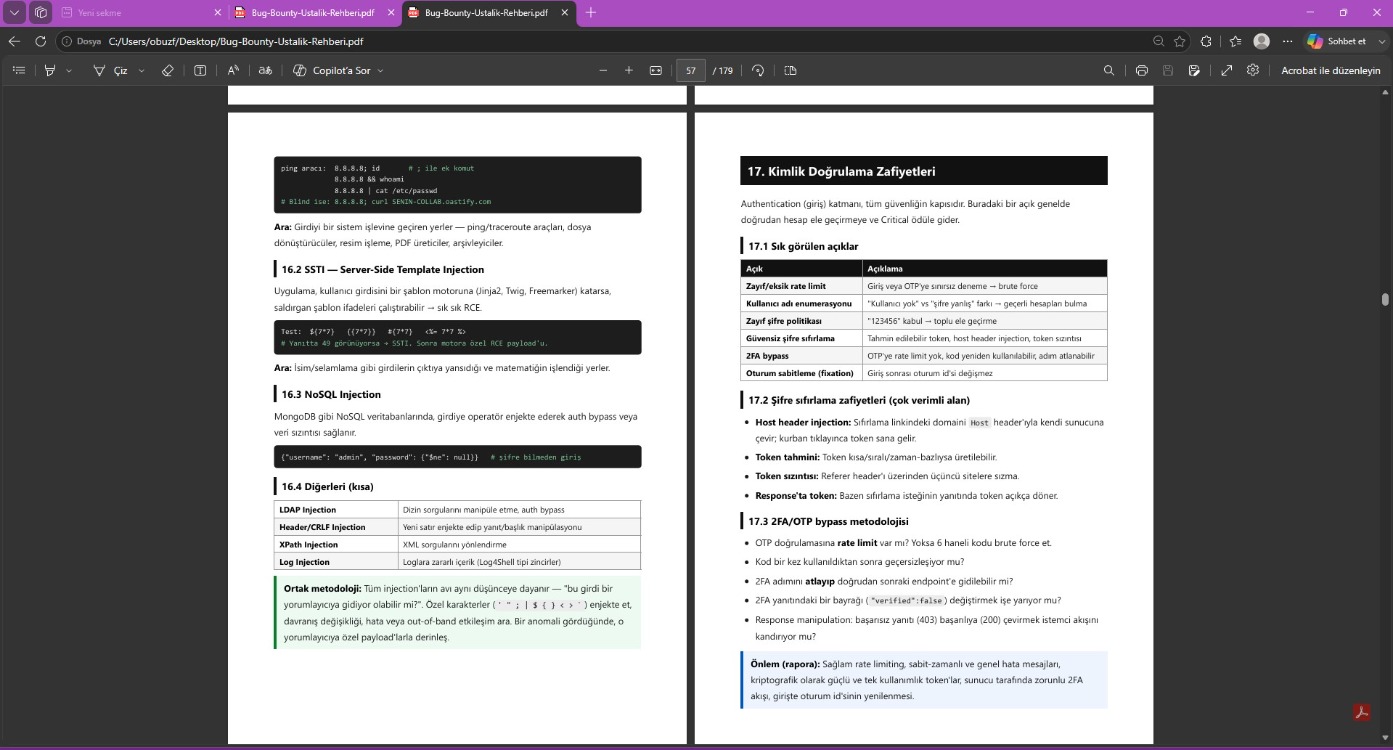The width and height of the screenshot is (1393, 750).
Task: Go back to previous page in browser
Action: (x=14, y=41)
